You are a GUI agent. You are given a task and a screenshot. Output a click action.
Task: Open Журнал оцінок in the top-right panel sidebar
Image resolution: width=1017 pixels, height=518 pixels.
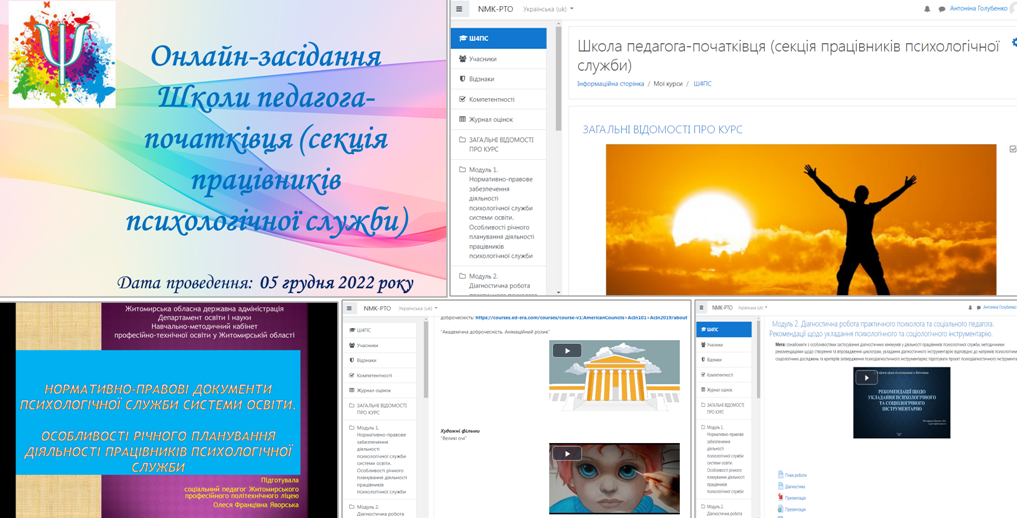[490, 119]
